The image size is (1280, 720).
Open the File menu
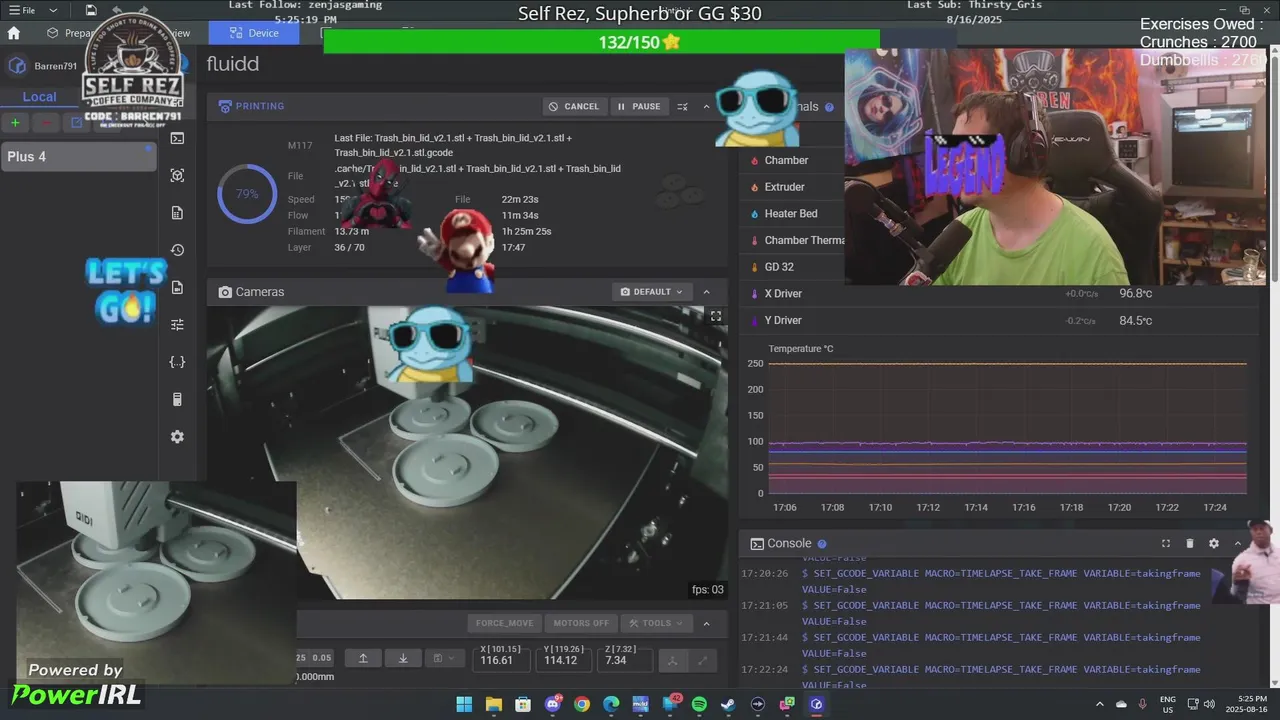click(23, 10)
